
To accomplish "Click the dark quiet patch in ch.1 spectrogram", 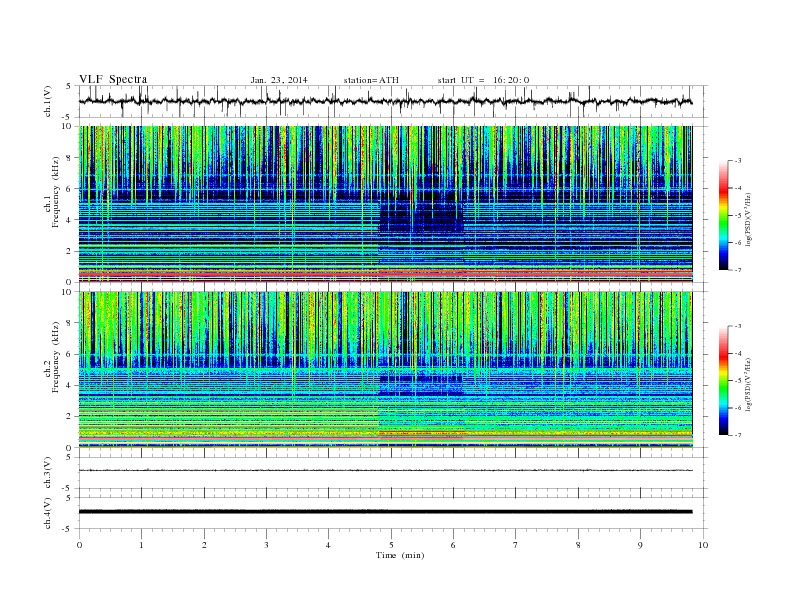I will pyautogui.click(x=421, y=216).
